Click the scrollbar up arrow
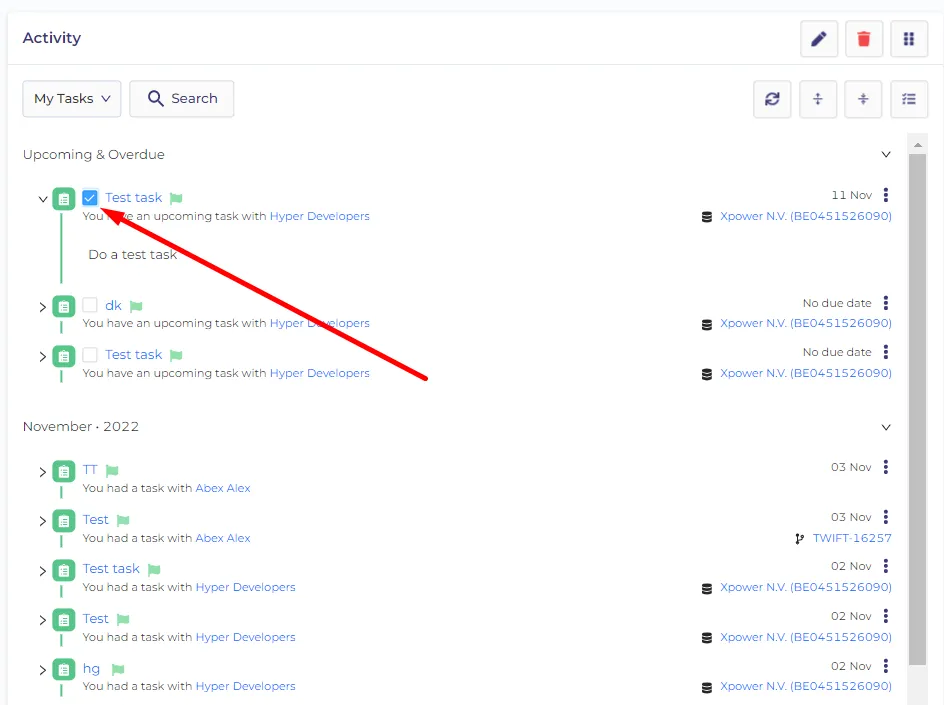 [x=918, y=144]
